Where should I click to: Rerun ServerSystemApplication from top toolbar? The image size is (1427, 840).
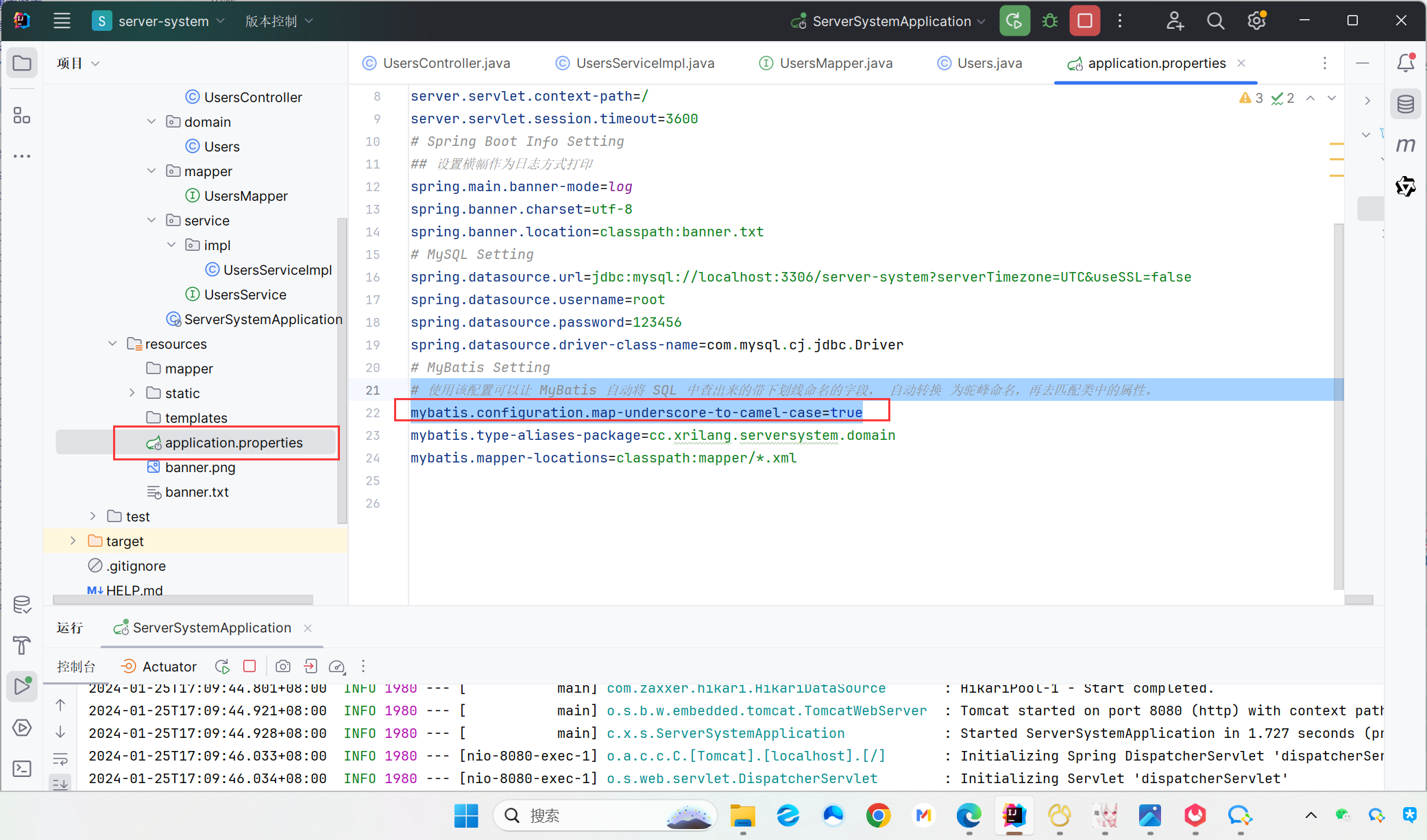pyautogui.click(x=1014, y=21)
